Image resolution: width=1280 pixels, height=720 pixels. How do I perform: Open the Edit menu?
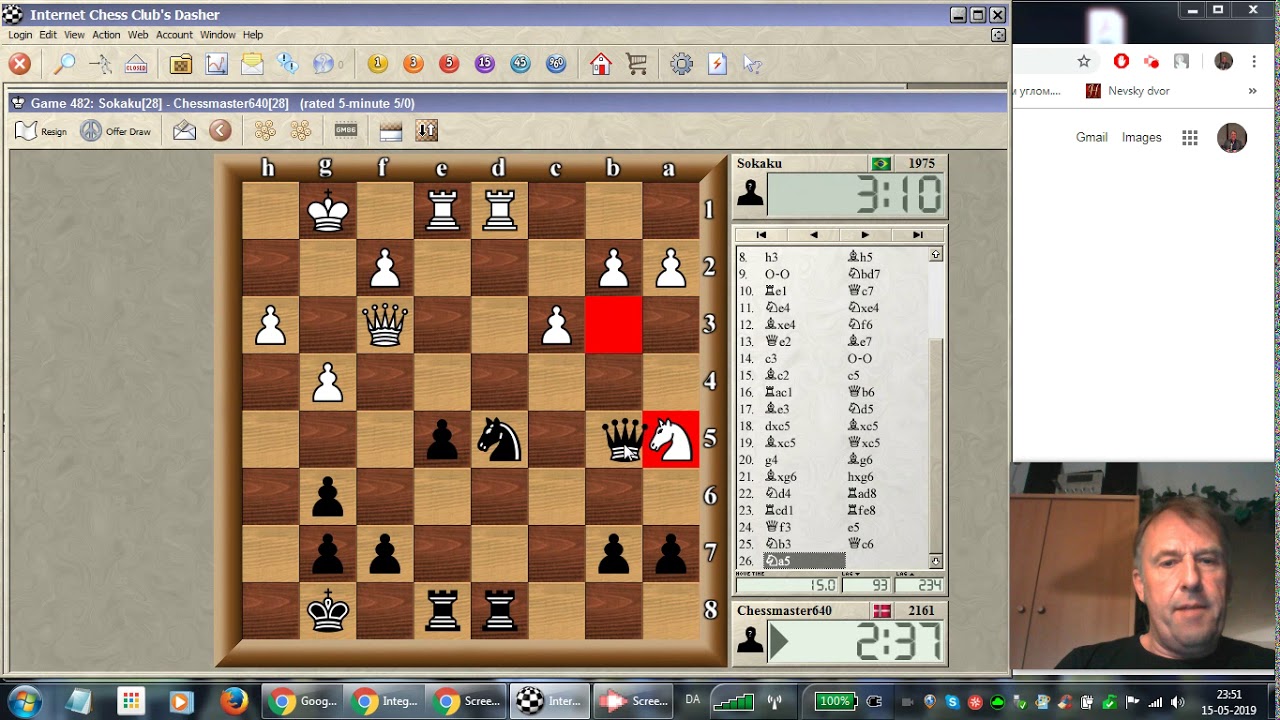tap(48, 35)
